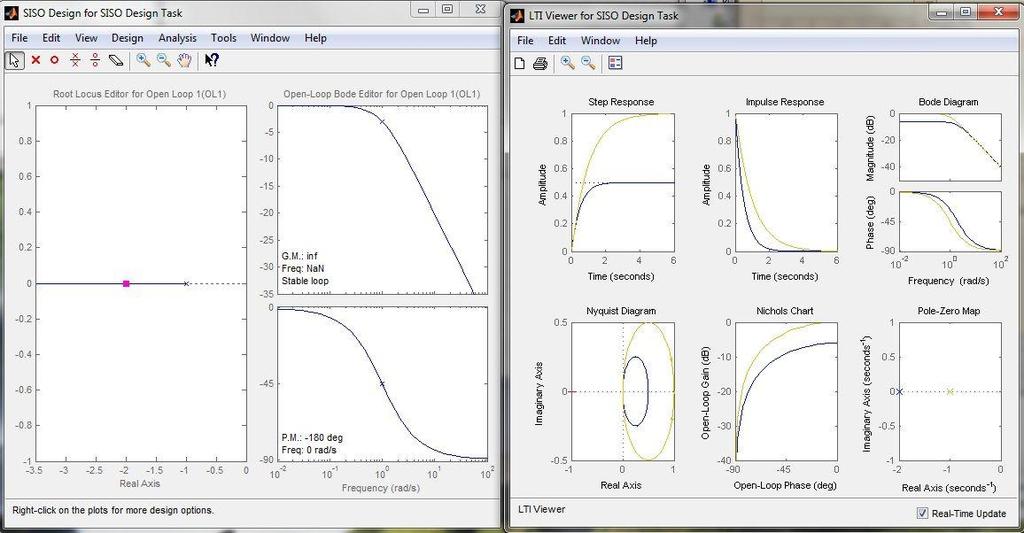Select the arrow pointer tool in SISO Design
1024x533 pixels.
coord(14,60)
